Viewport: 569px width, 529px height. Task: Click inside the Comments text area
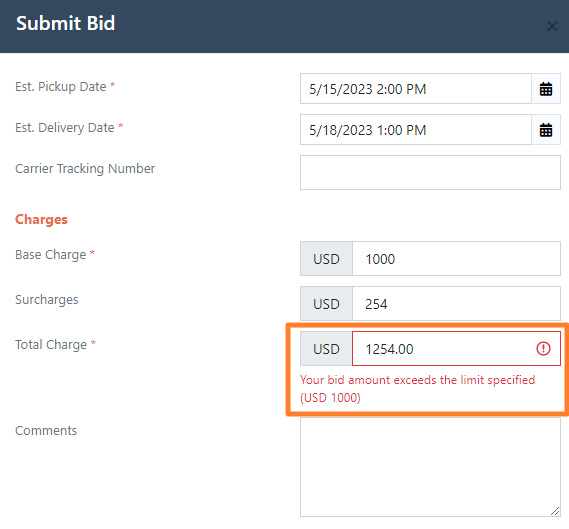(430, 467)
